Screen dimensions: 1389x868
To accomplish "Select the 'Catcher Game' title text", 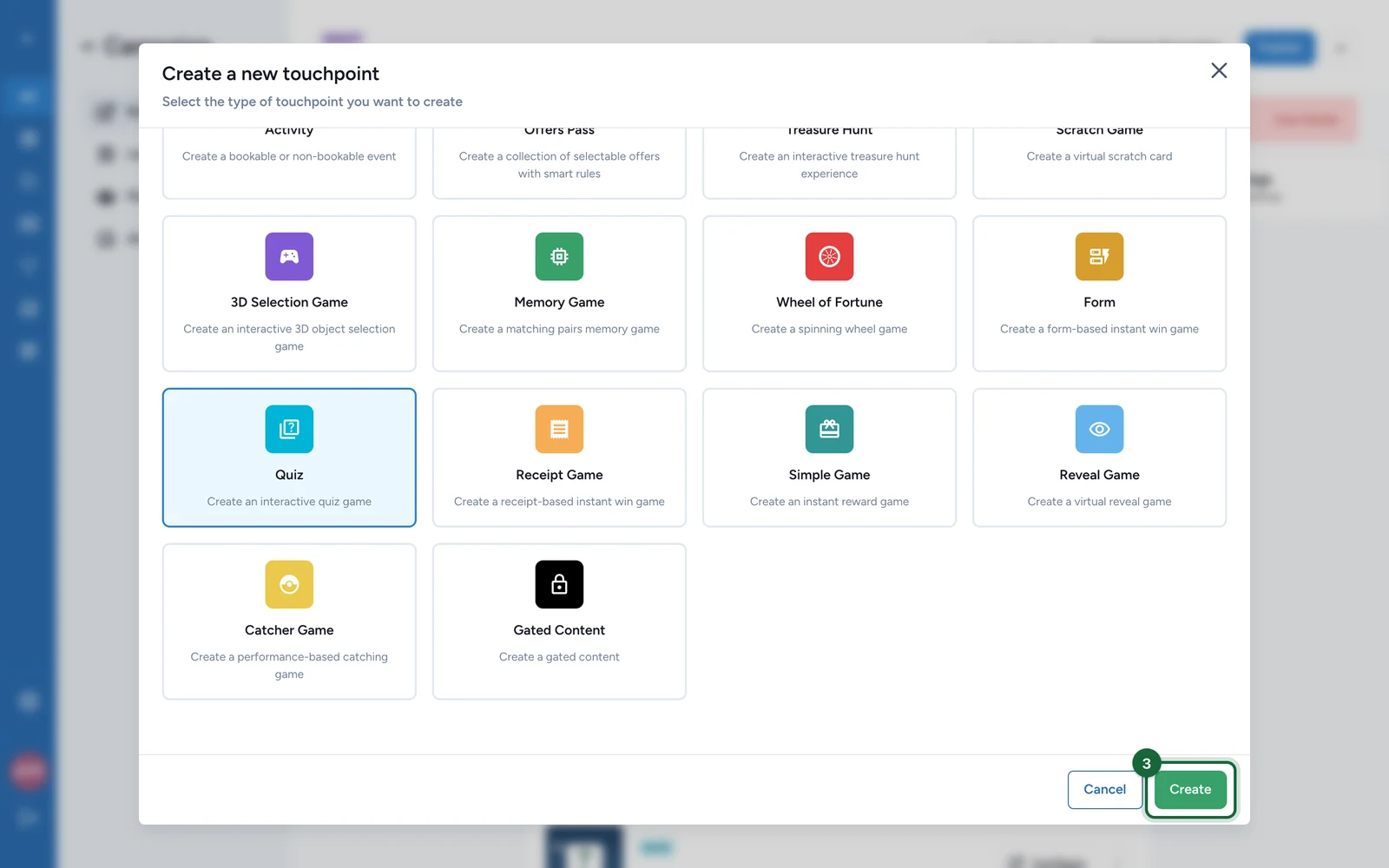I will (x=289, y=630).
